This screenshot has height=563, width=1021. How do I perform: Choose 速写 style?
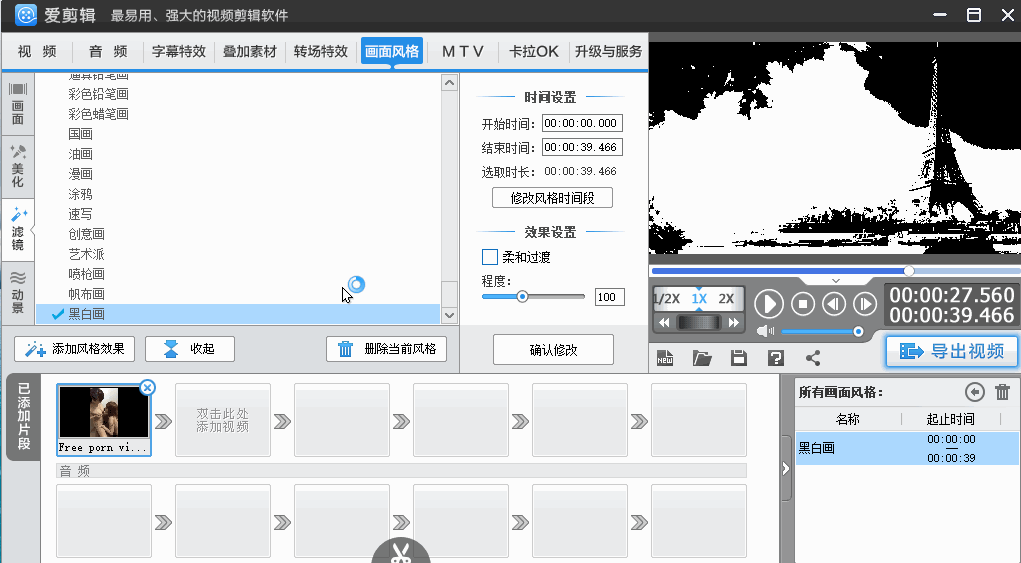[x=81, y=214]
